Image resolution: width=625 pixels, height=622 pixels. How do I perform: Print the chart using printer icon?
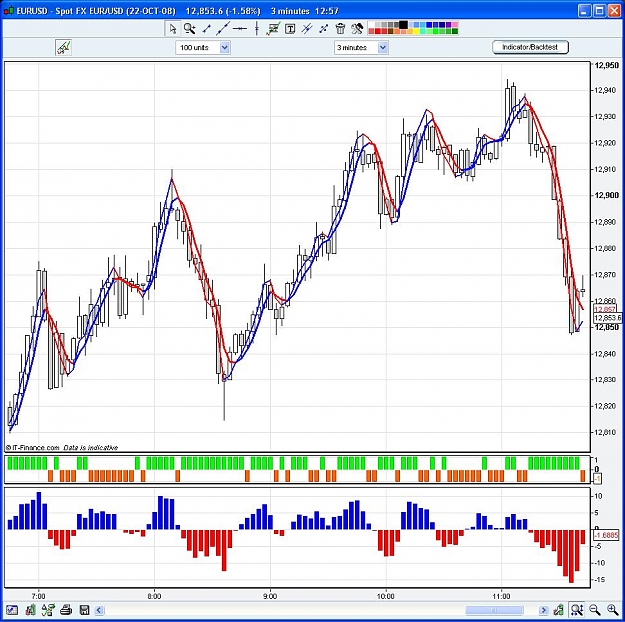(x=66, y=610)
